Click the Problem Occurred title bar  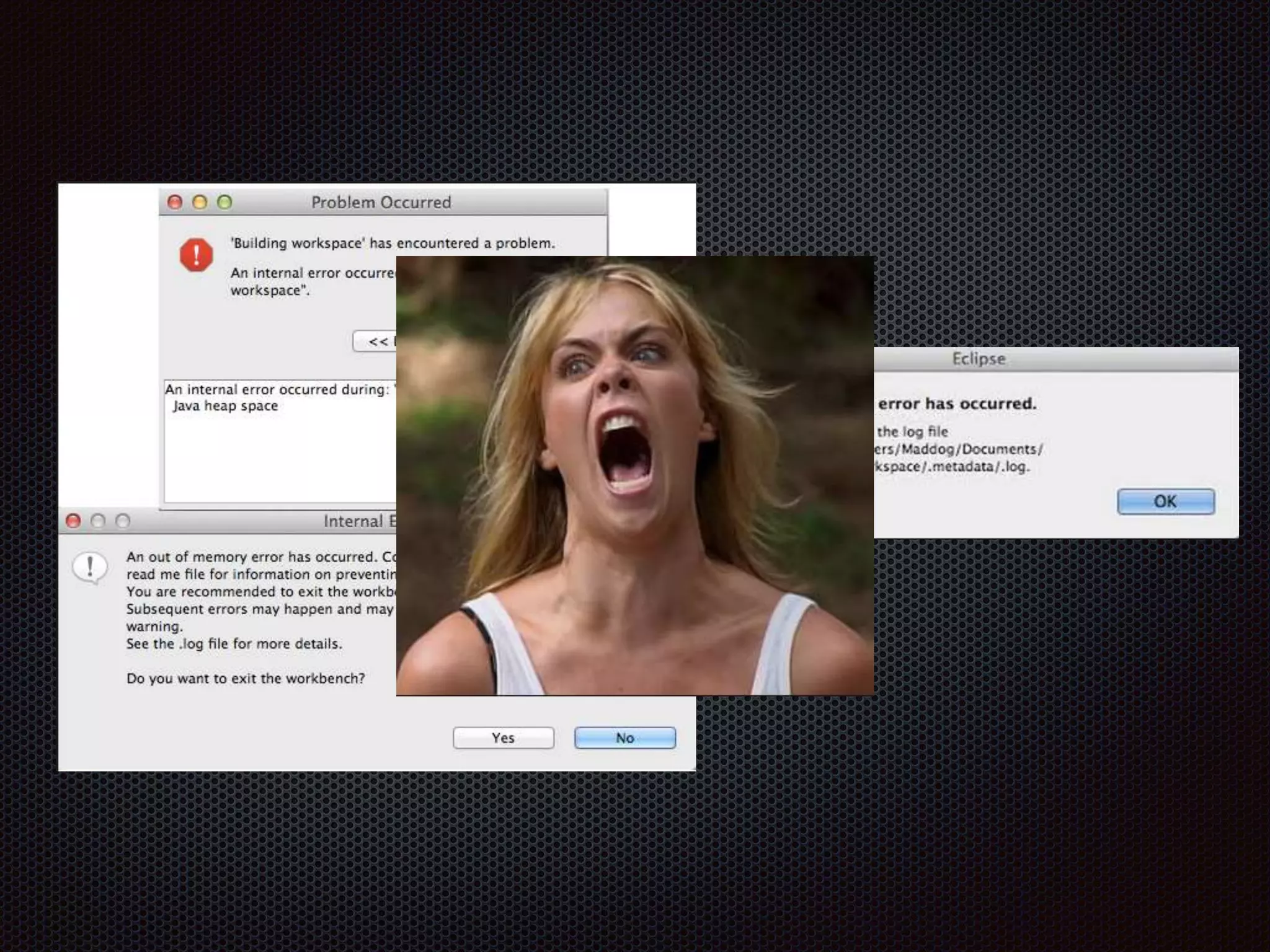(381, 203)
